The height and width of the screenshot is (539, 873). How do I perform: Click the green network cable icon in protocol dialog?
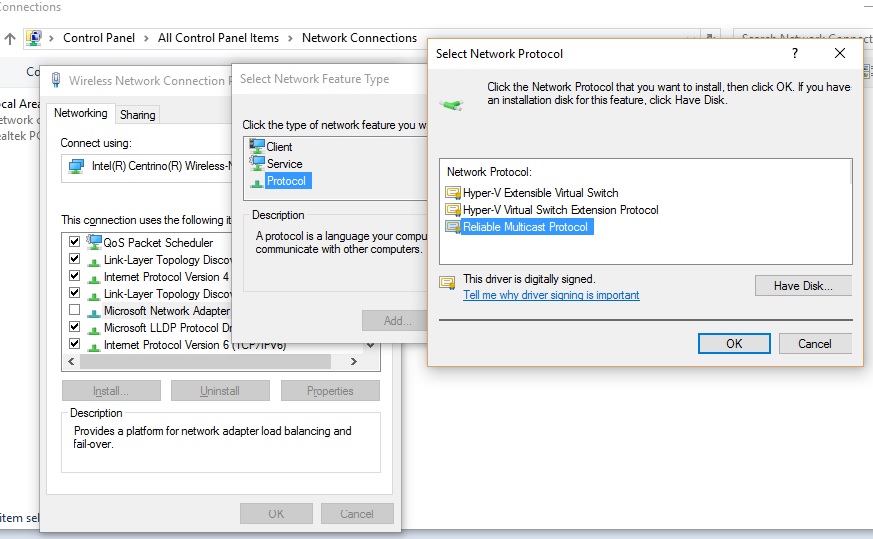(452, 104)
